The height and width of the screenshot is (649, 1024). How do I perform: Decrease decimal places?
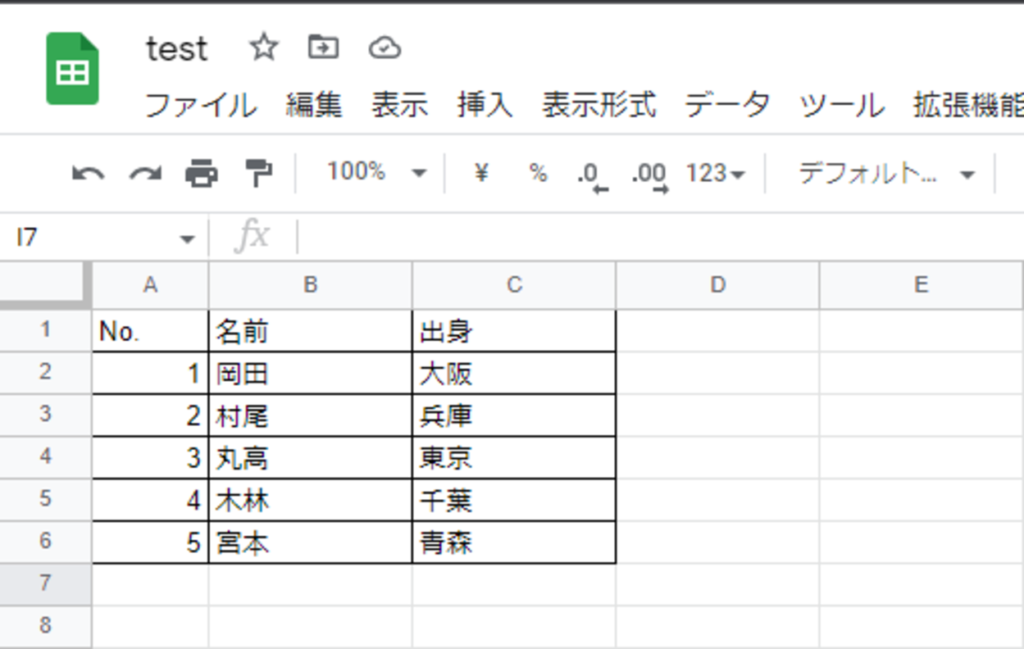click(x=591, y=175)
